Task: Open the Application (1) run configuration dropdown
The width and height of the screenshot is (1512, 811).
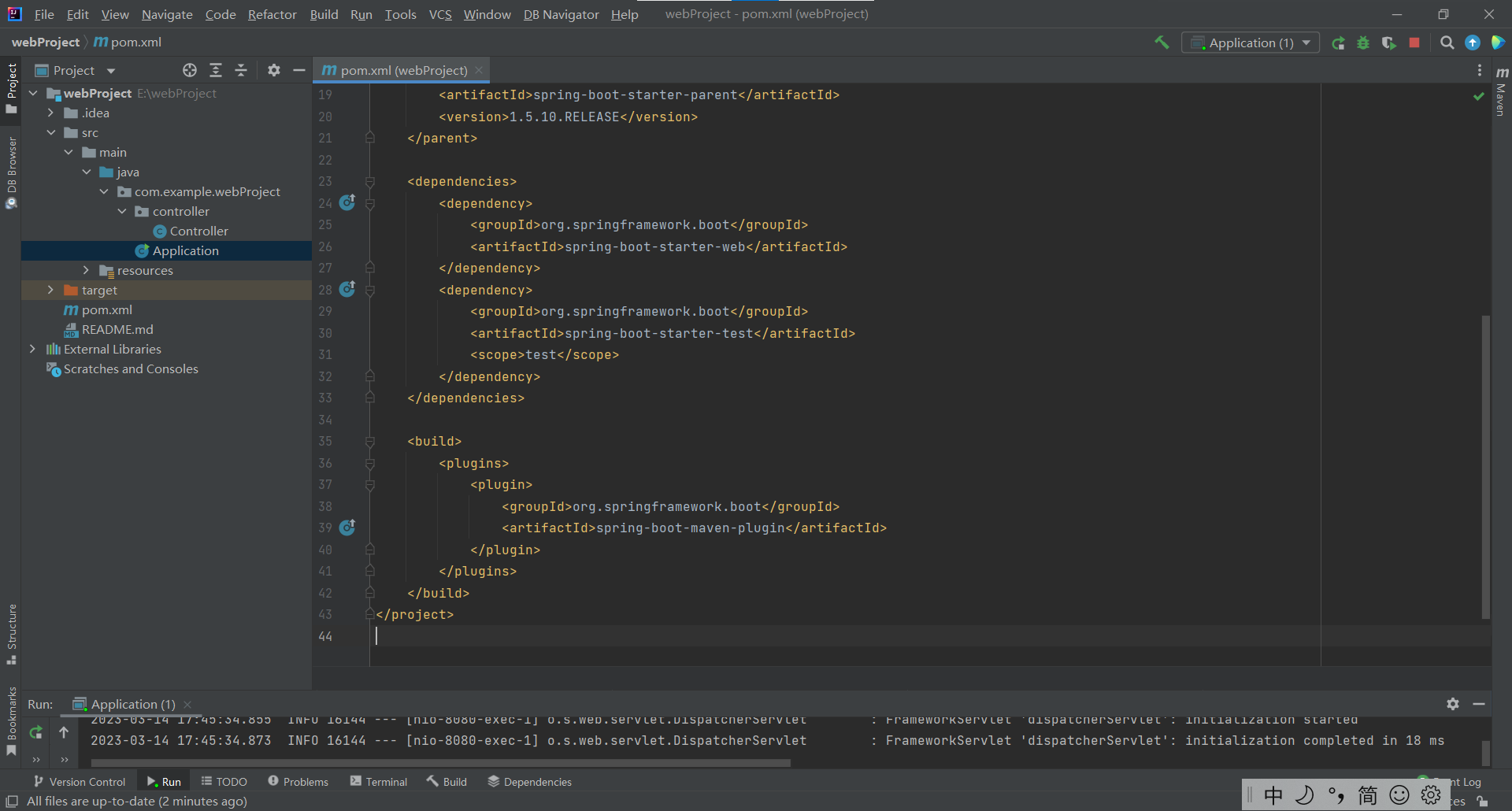Action: point(1251,43)
